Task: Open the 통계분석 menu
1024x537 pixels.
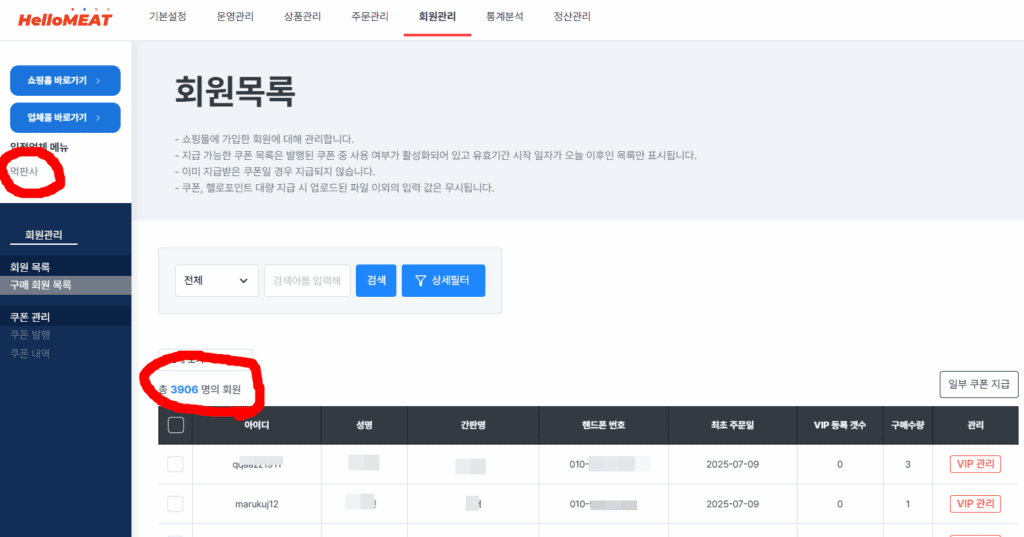Action: [504, 16]
